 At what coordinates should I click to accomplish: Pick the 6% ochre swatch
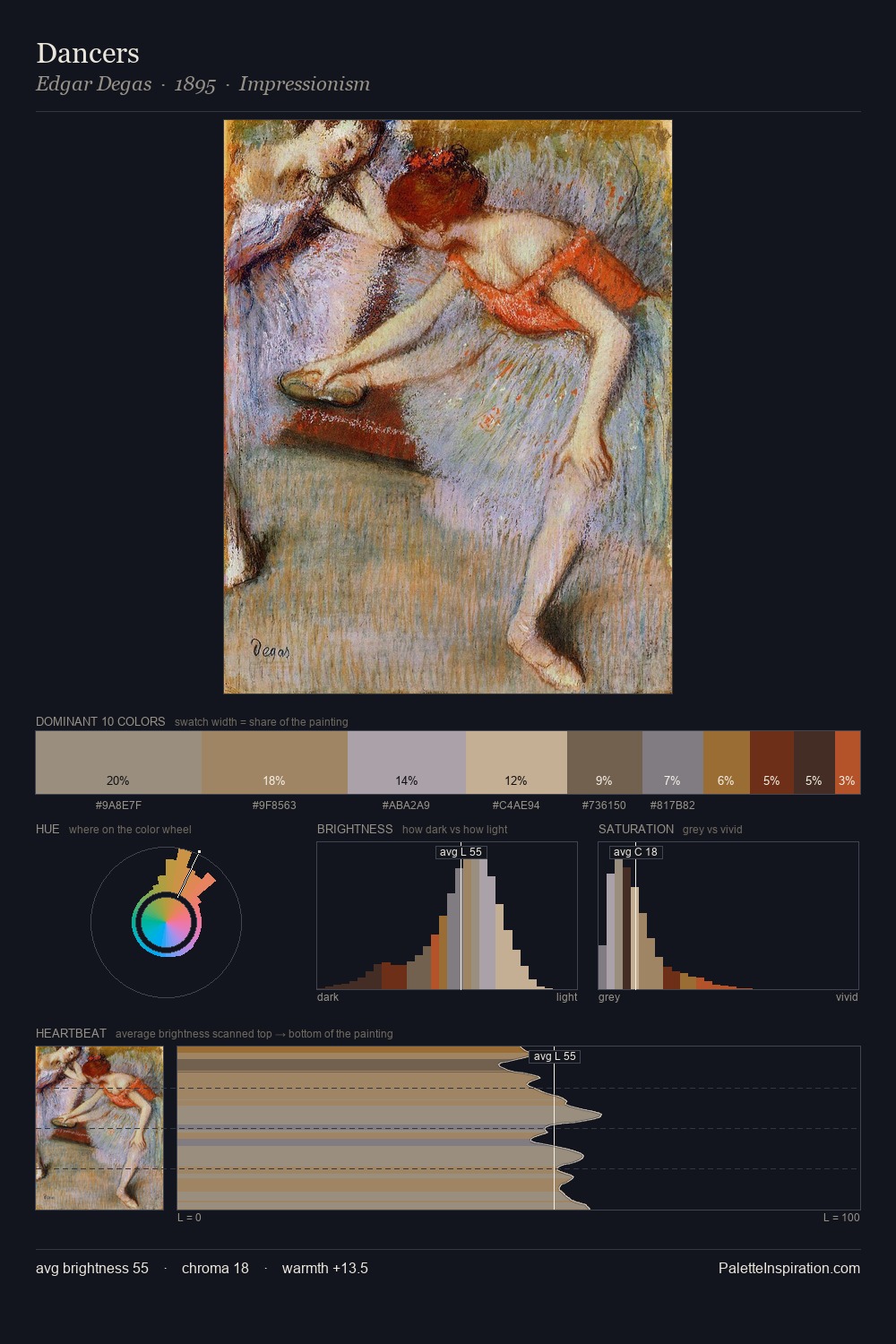coord(727,762)
